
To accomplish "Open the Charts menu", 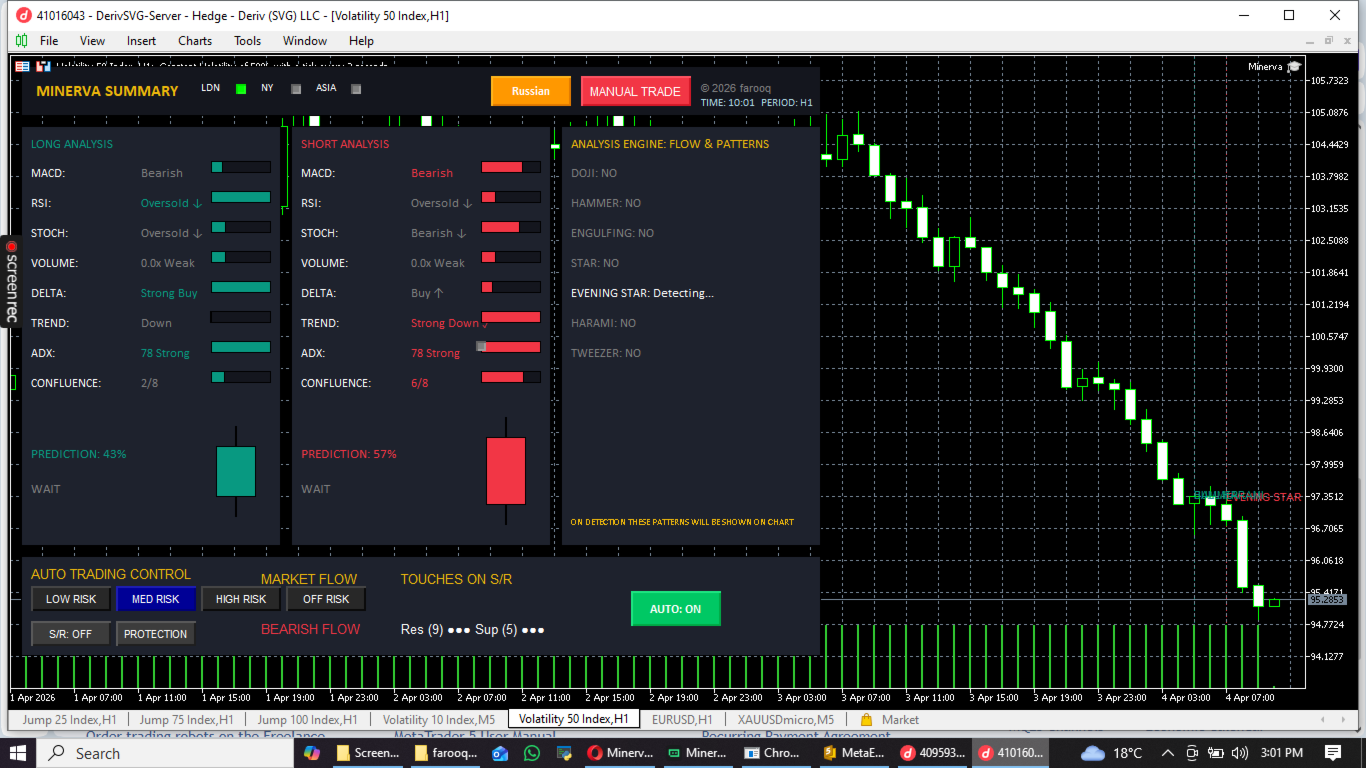I will (x=195, y=41).
